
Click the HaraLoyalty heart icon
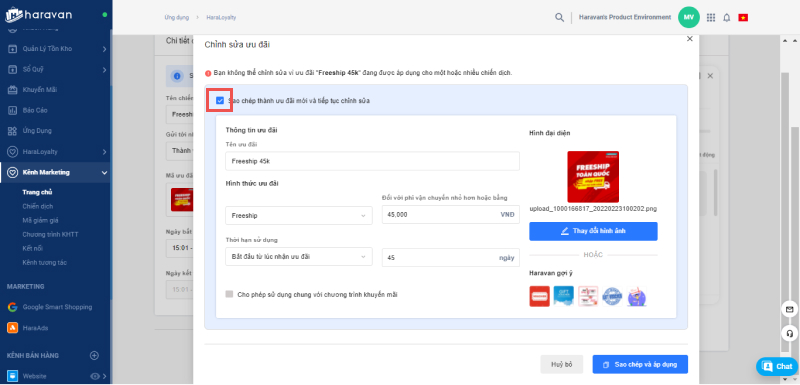tap(13, 152)
